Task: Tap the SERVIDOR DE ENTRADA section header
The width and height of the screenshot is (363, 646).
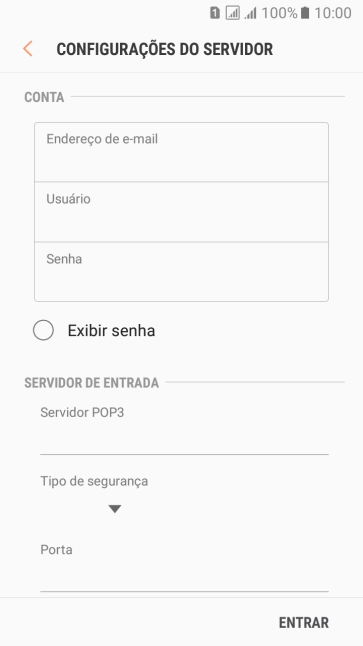Action: 91,383
